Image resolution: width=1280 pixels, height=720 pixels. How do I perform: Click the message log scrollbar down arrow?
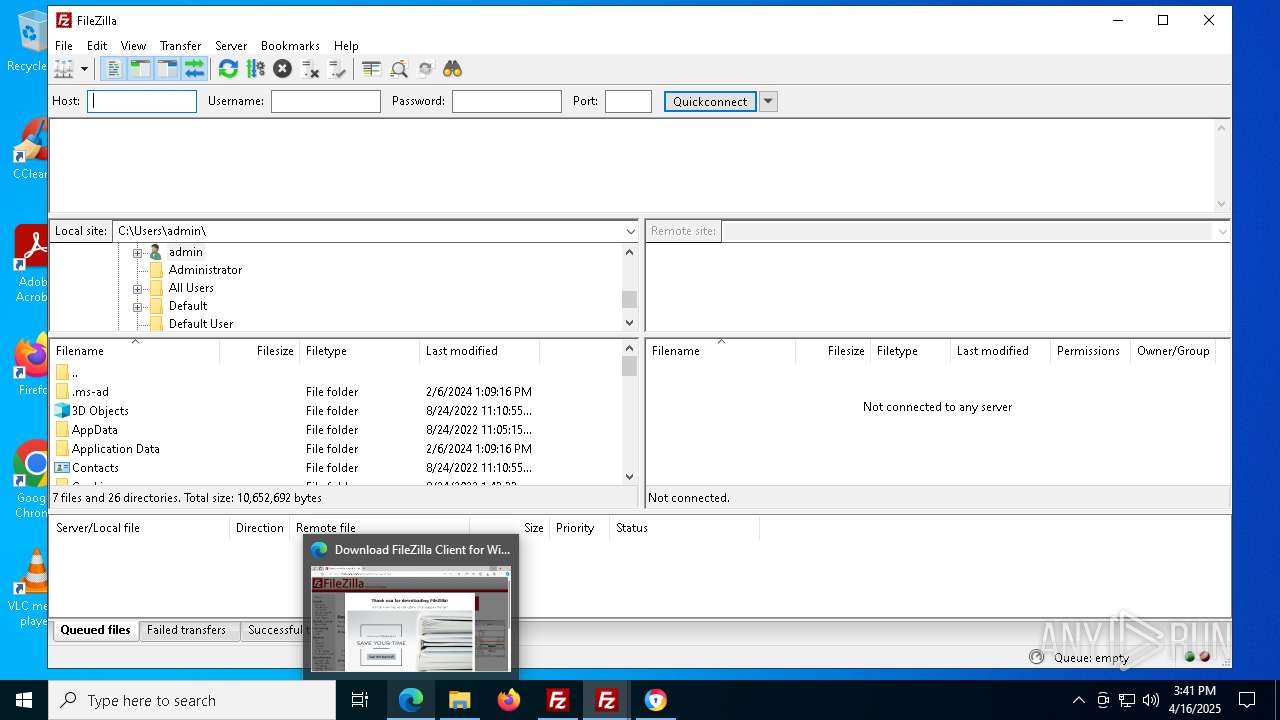(1221, 204)
